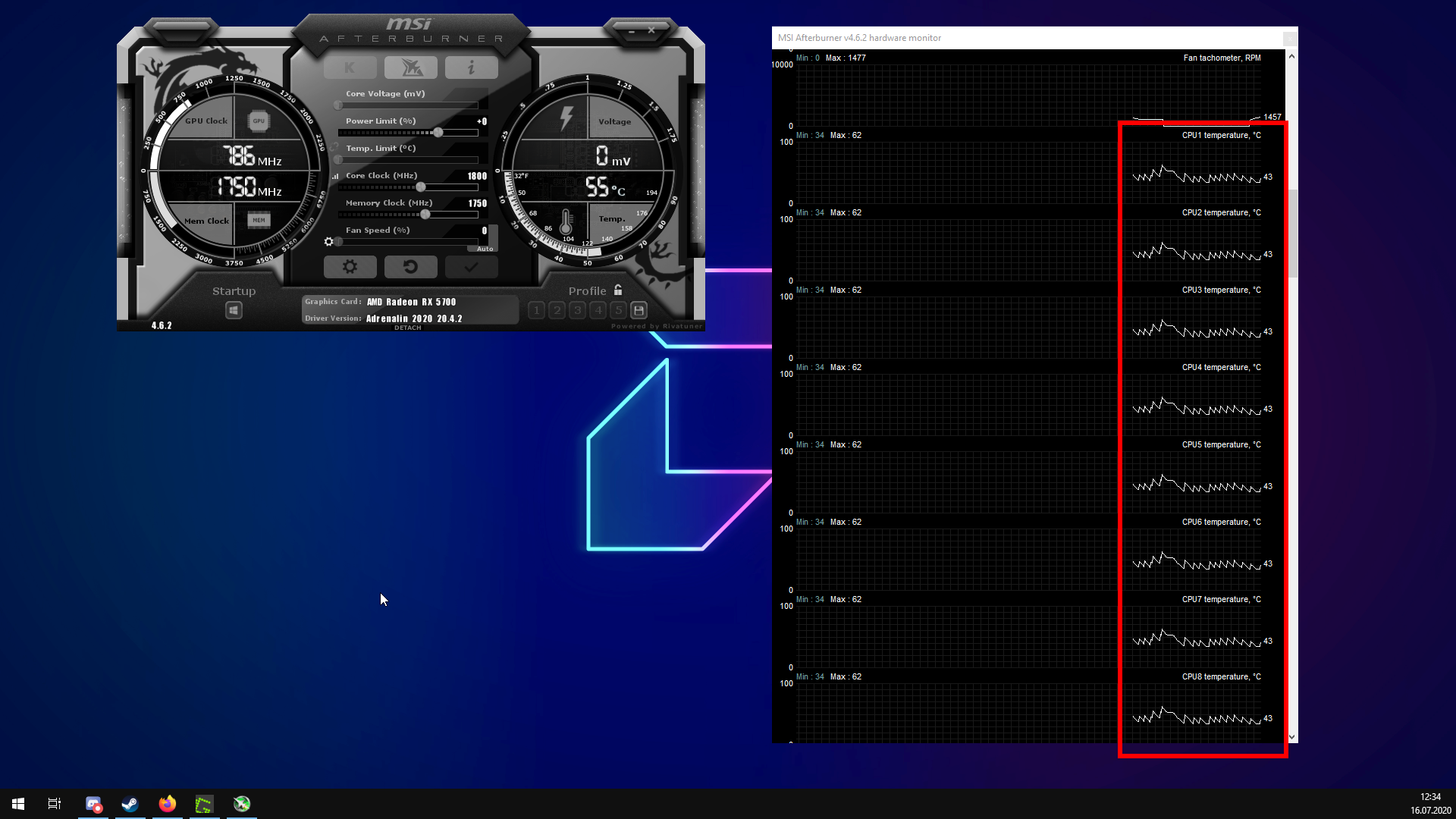Click the K (Kombustor) button
The height and width of the screenshot is (819, 1456).
350,67
